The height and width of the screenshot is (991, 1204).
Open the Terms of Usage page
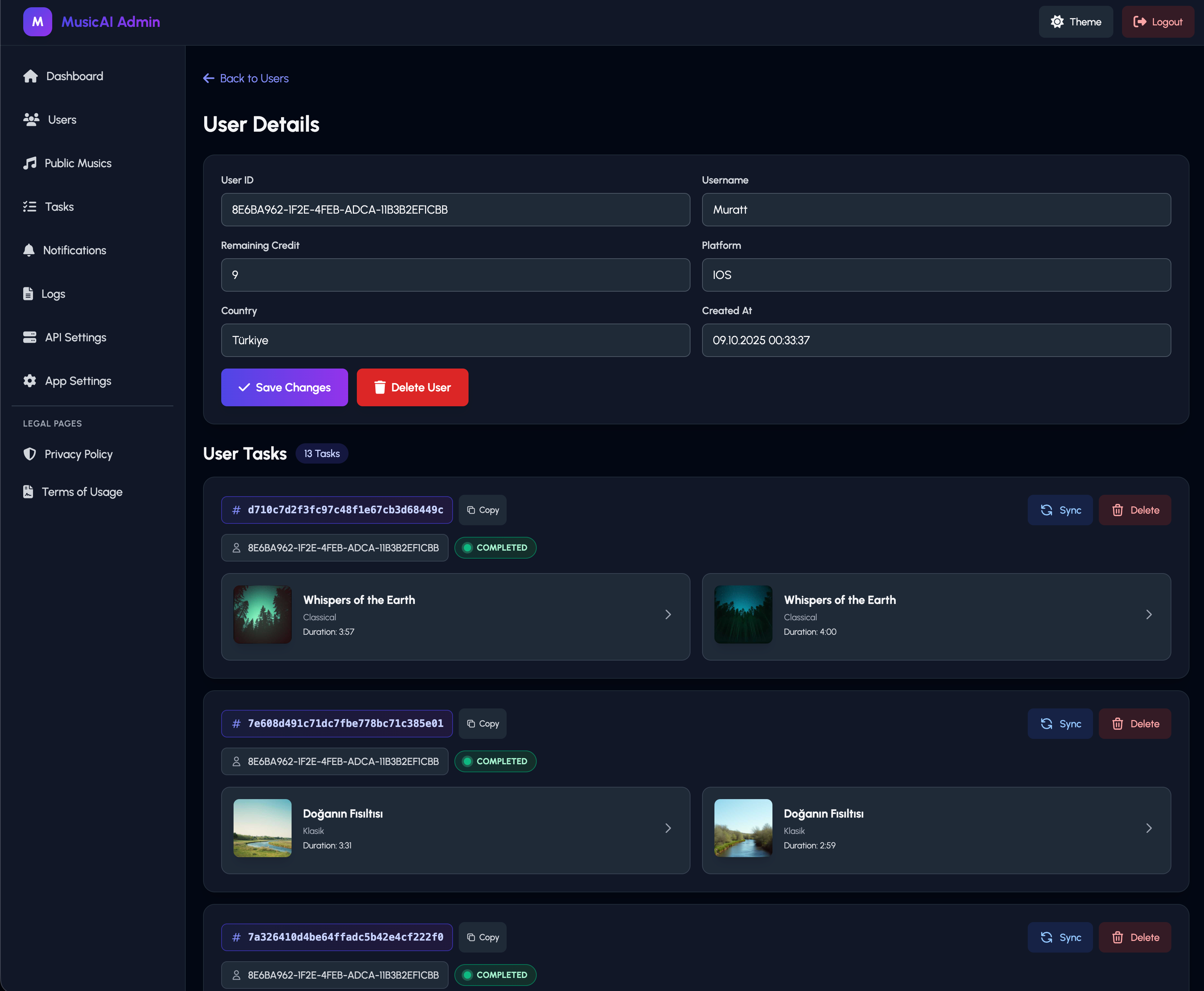(x=92, y=492)
